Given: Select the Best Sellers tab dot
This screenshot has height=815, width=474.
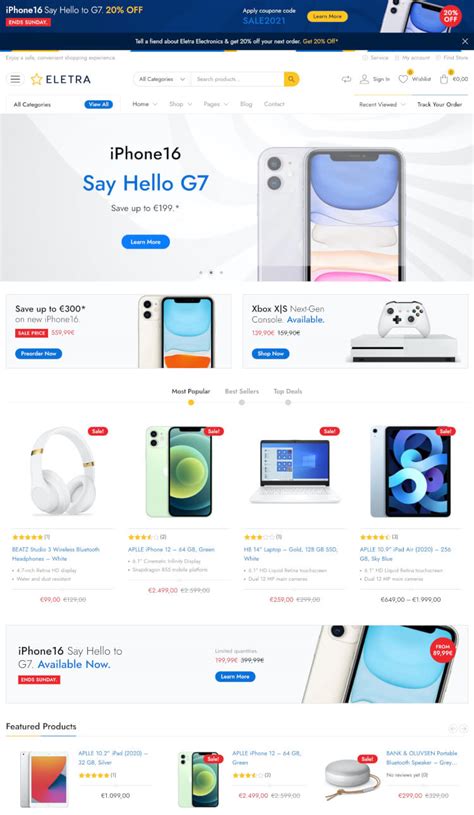Looking at the screenshot, I should click(242, 402).
